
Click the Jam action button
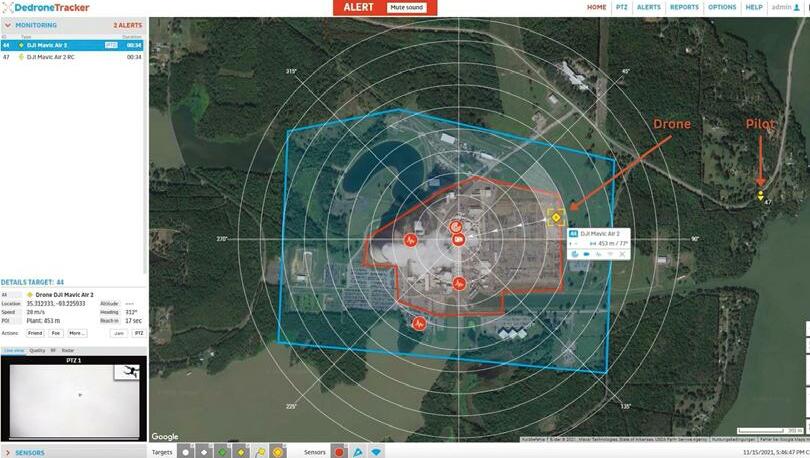click(119, 333)
